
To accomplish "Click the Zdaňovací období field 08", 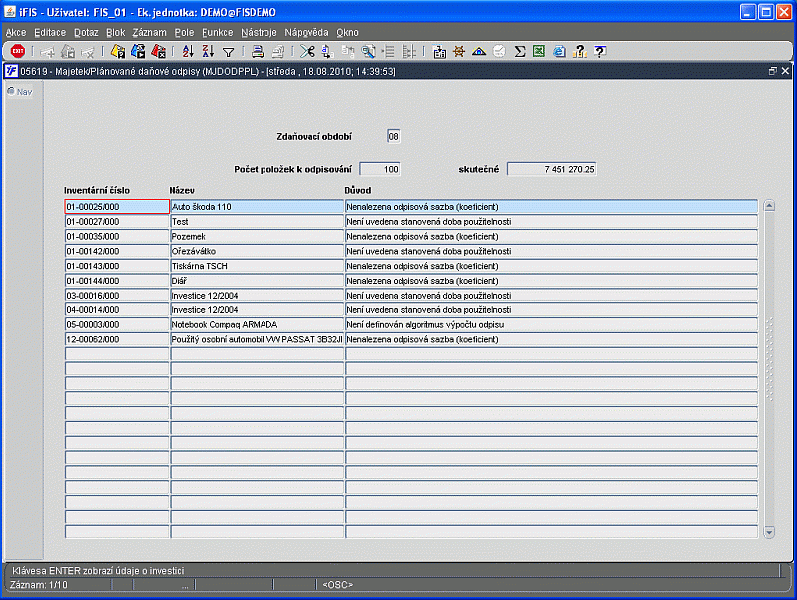I will point(393,136).
